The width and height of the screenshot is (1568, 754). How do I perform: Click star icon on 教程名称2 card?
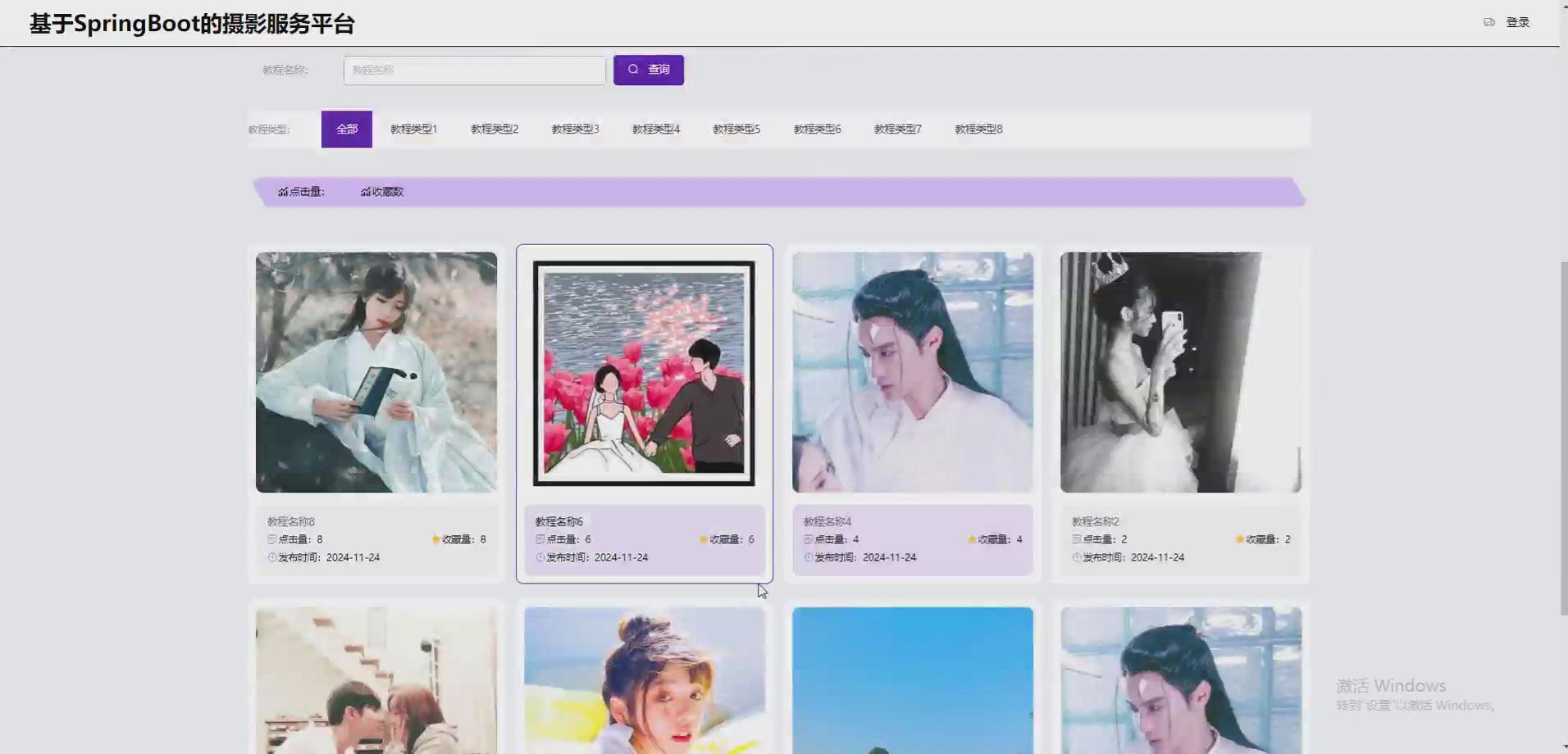(x=1240, y=539)
